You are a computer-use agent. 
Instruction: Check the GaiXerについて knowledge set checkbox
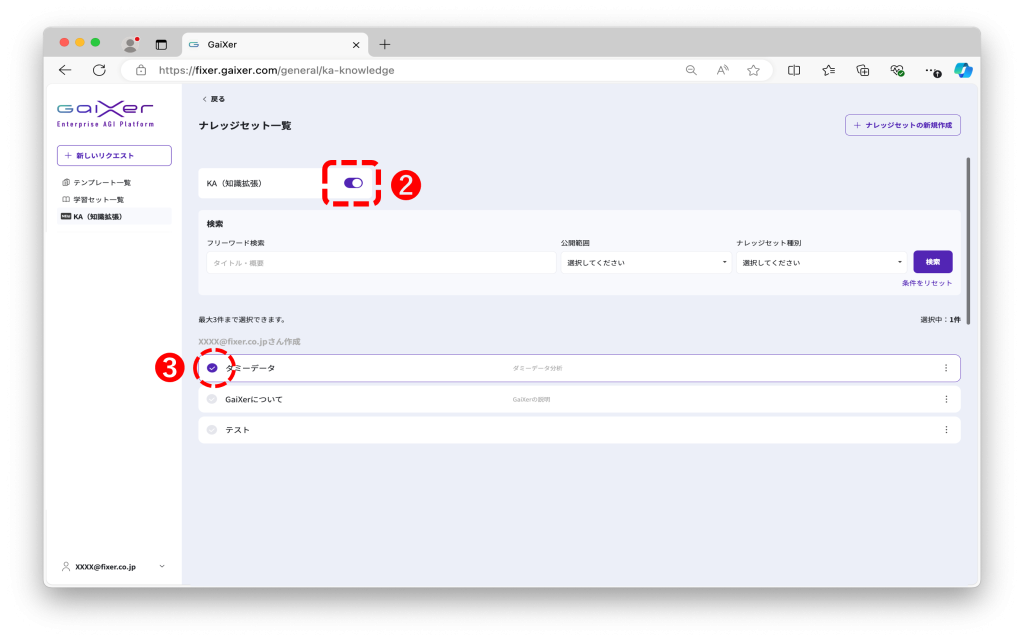pyautogui.click(x=212, y=399)
